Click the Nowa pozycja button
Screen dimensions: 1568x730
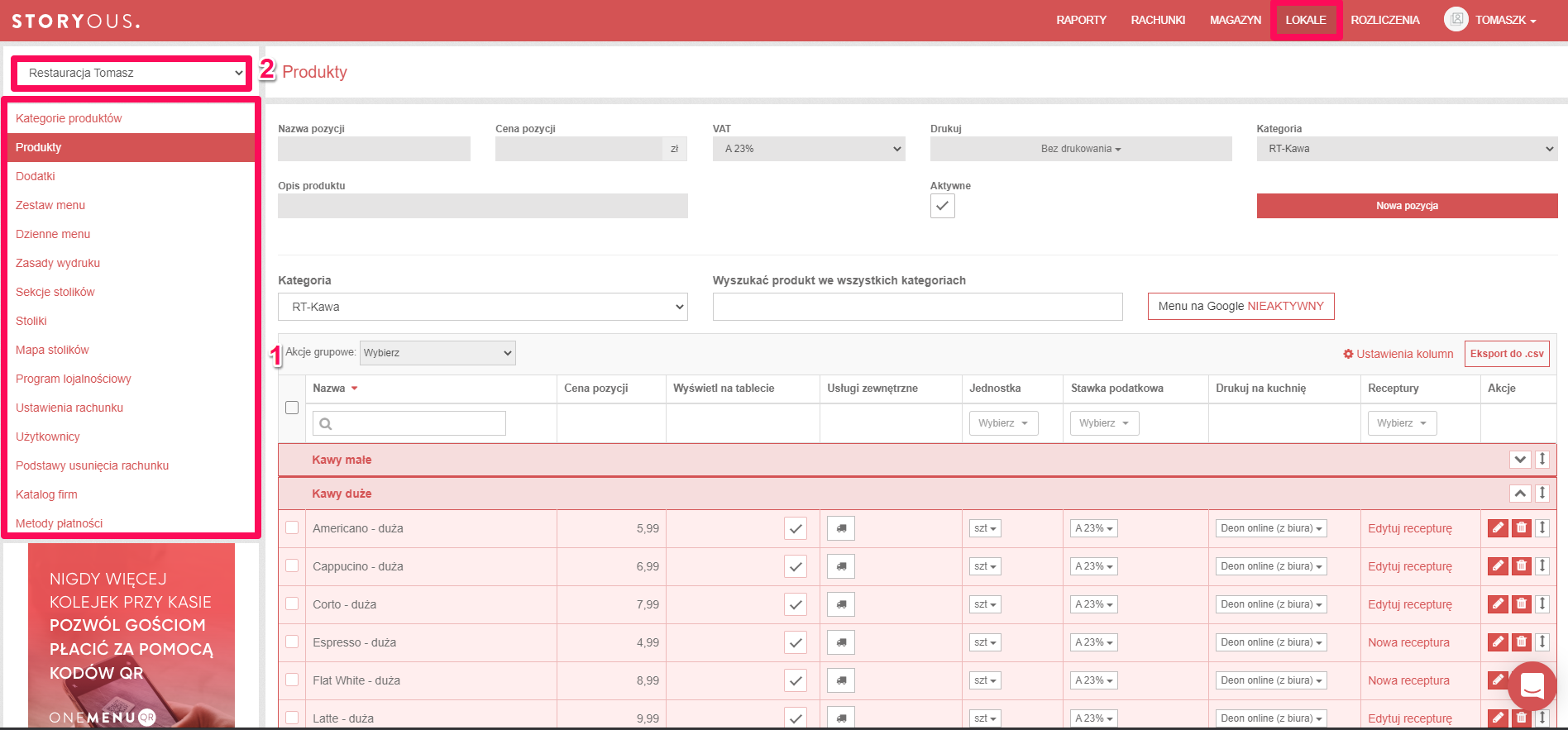point(1407,206)
